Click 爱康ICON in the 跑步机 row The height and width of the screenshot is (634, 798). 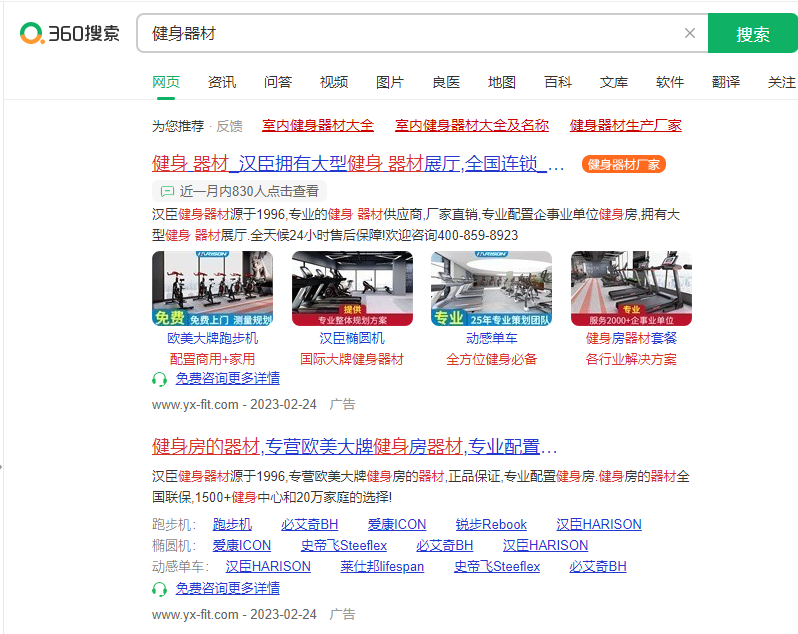pyautogui.click(x=397, y=524)
